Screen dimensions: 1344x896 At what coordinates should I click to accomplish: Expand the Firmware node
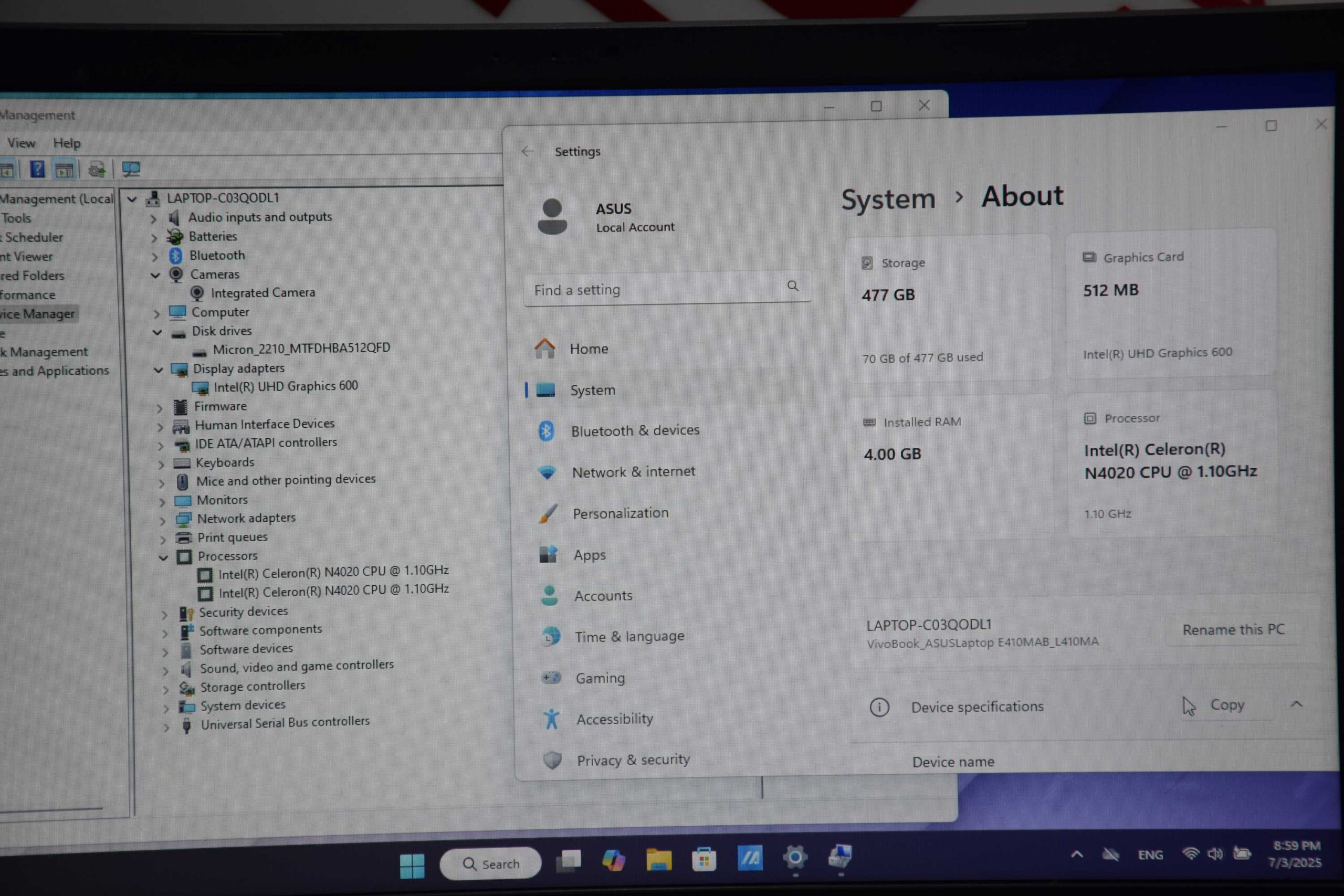point(160,408)
